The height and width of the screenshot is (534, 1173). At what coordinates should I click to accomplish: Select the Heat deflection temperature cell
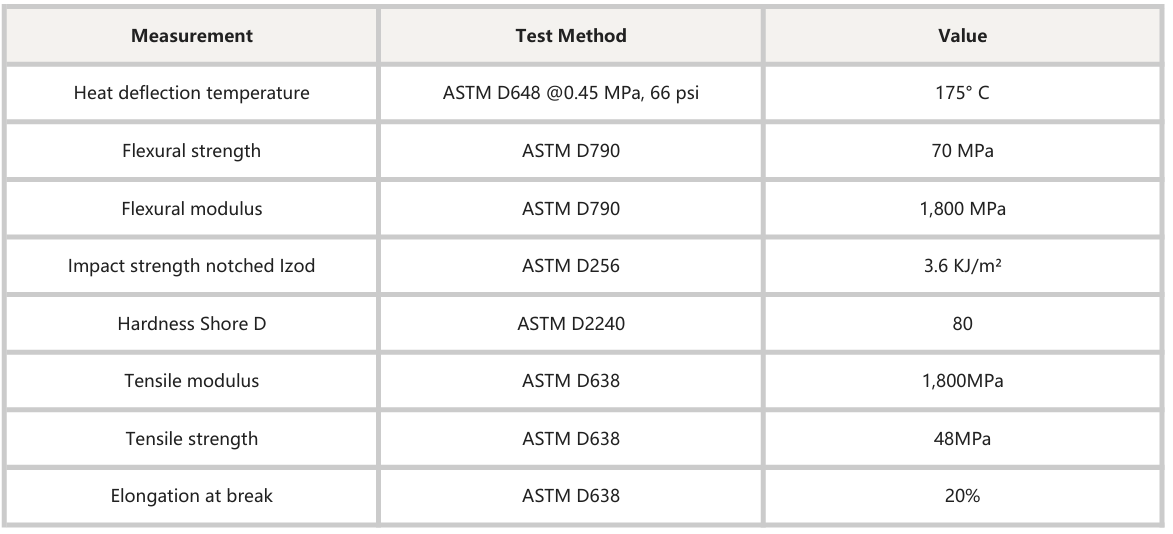pyautogui.click(x=192, y=93)
